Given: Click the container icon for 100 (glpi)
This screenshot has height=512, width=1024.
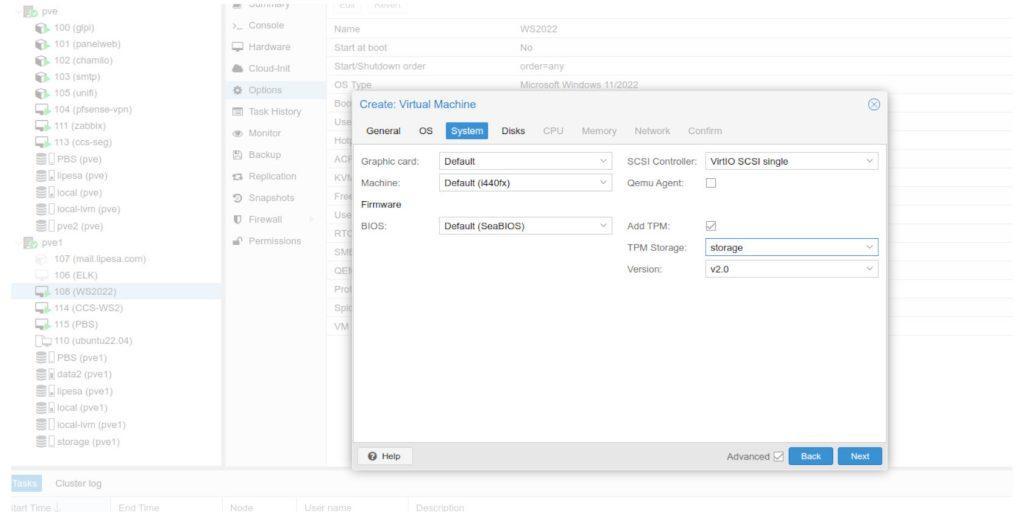Looking at the screenshot, I should (x=42, y=28).
